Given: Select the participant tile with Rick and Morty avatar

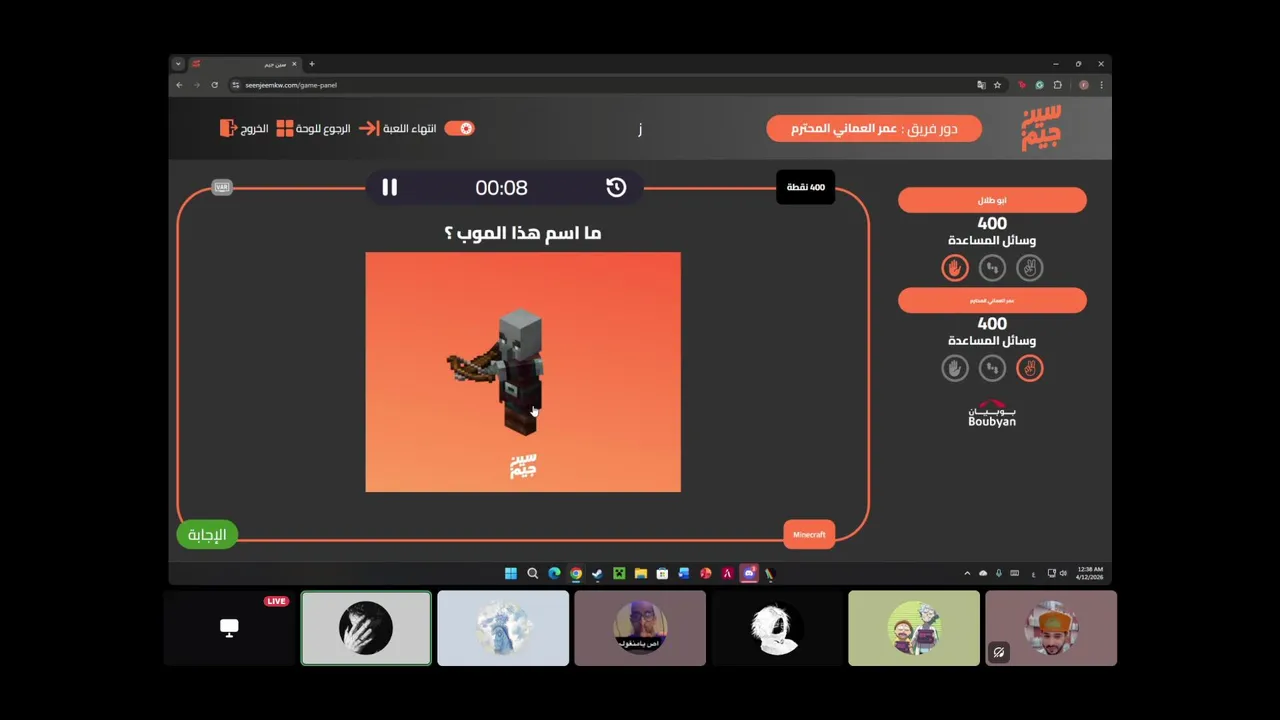Looking at the screenshot, I should click(914, 628).
